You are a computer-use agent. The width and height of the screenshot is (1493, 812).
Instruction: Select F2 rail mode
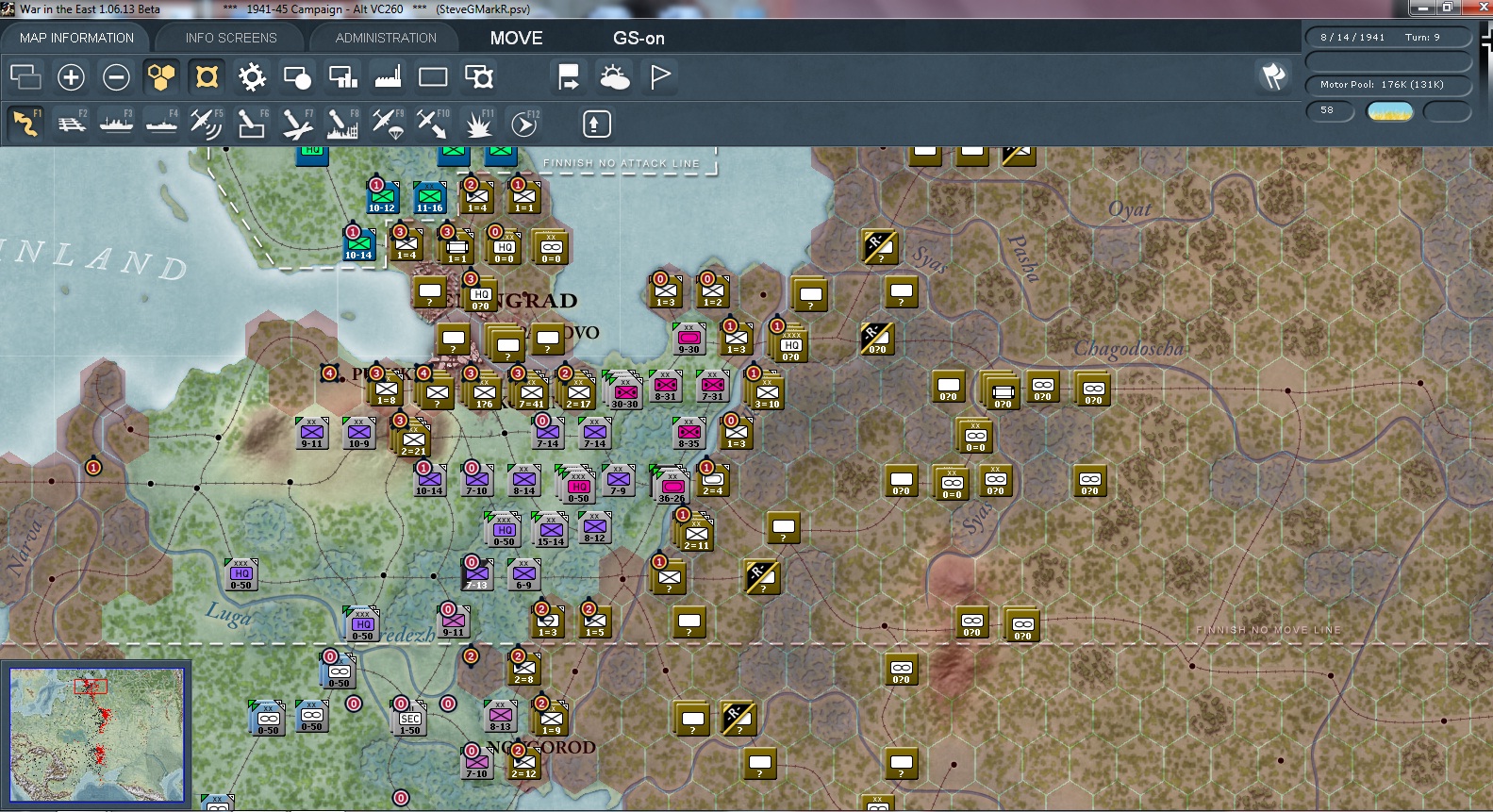click(71, 124)
